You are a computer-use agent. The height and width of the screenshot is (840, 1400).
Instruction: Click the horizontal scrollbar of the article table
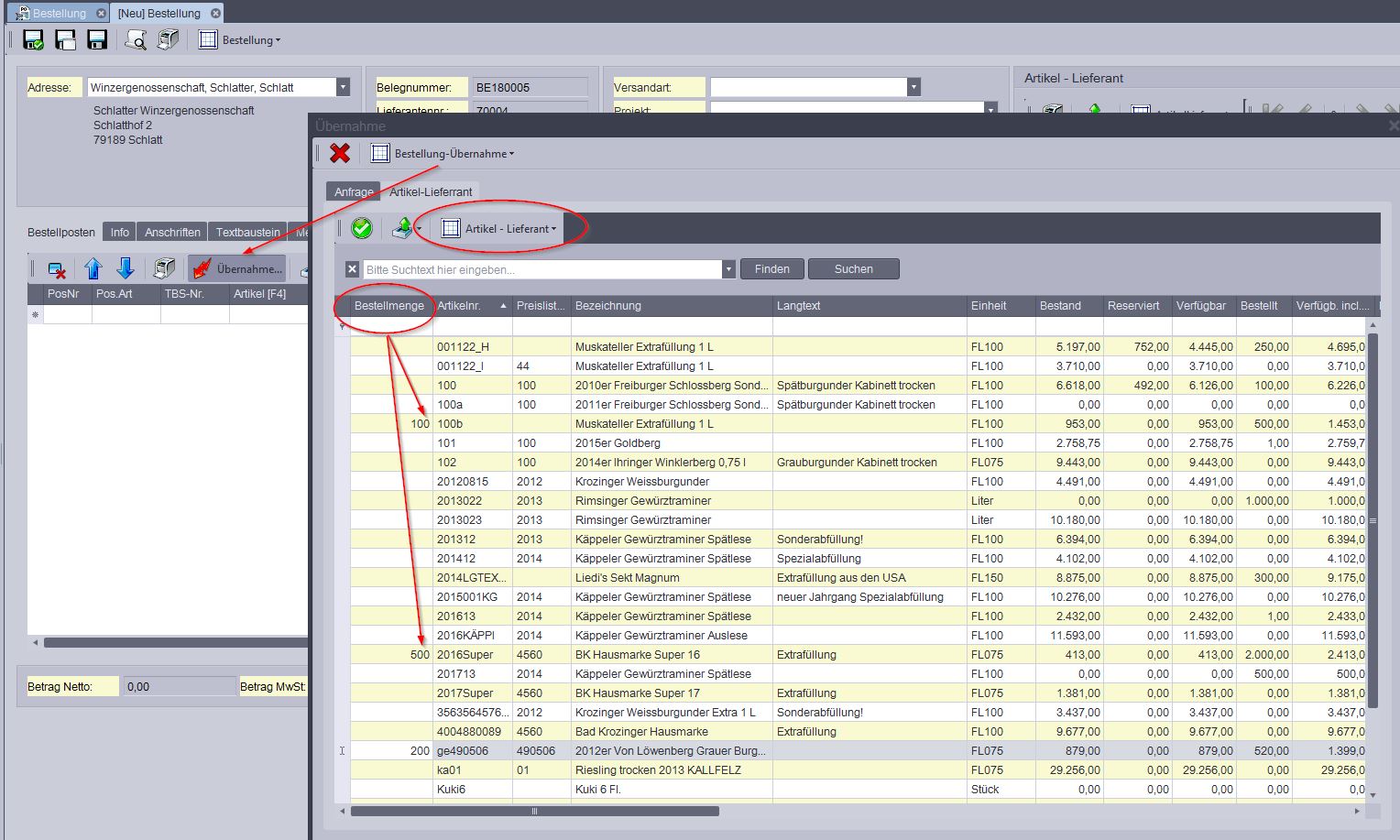coord(535,811)
